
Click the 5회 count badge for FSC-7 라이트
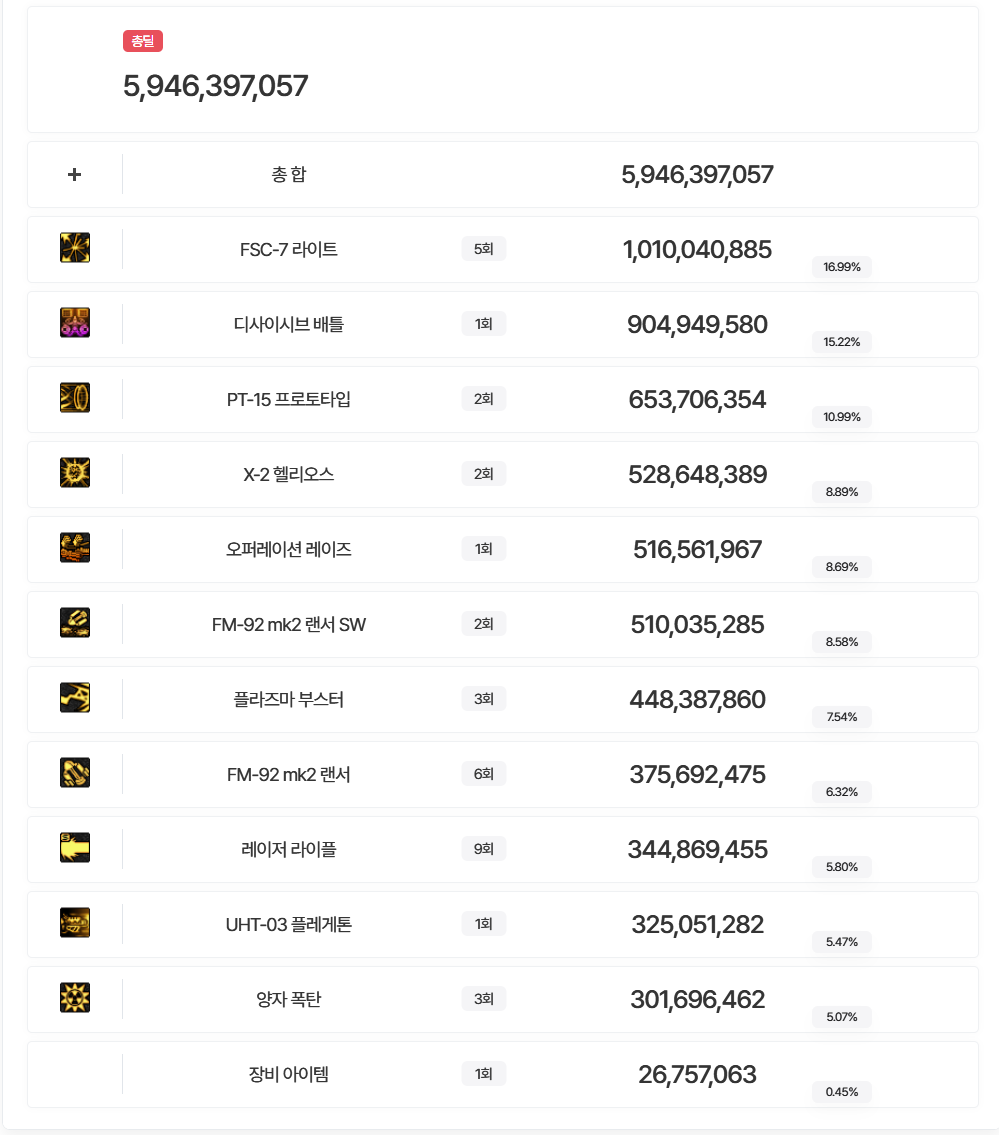coord(484,249)
